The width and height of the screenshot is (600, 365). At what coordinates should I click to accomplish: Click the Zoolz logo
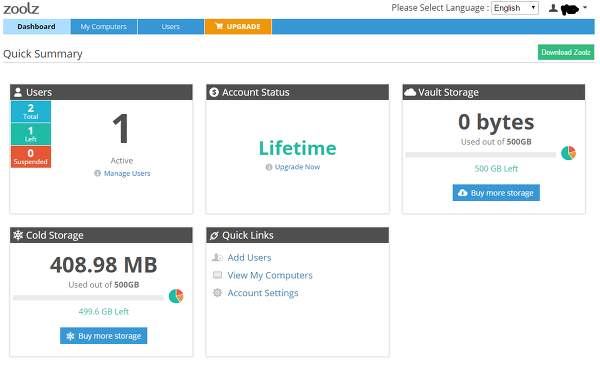(21, 8)
